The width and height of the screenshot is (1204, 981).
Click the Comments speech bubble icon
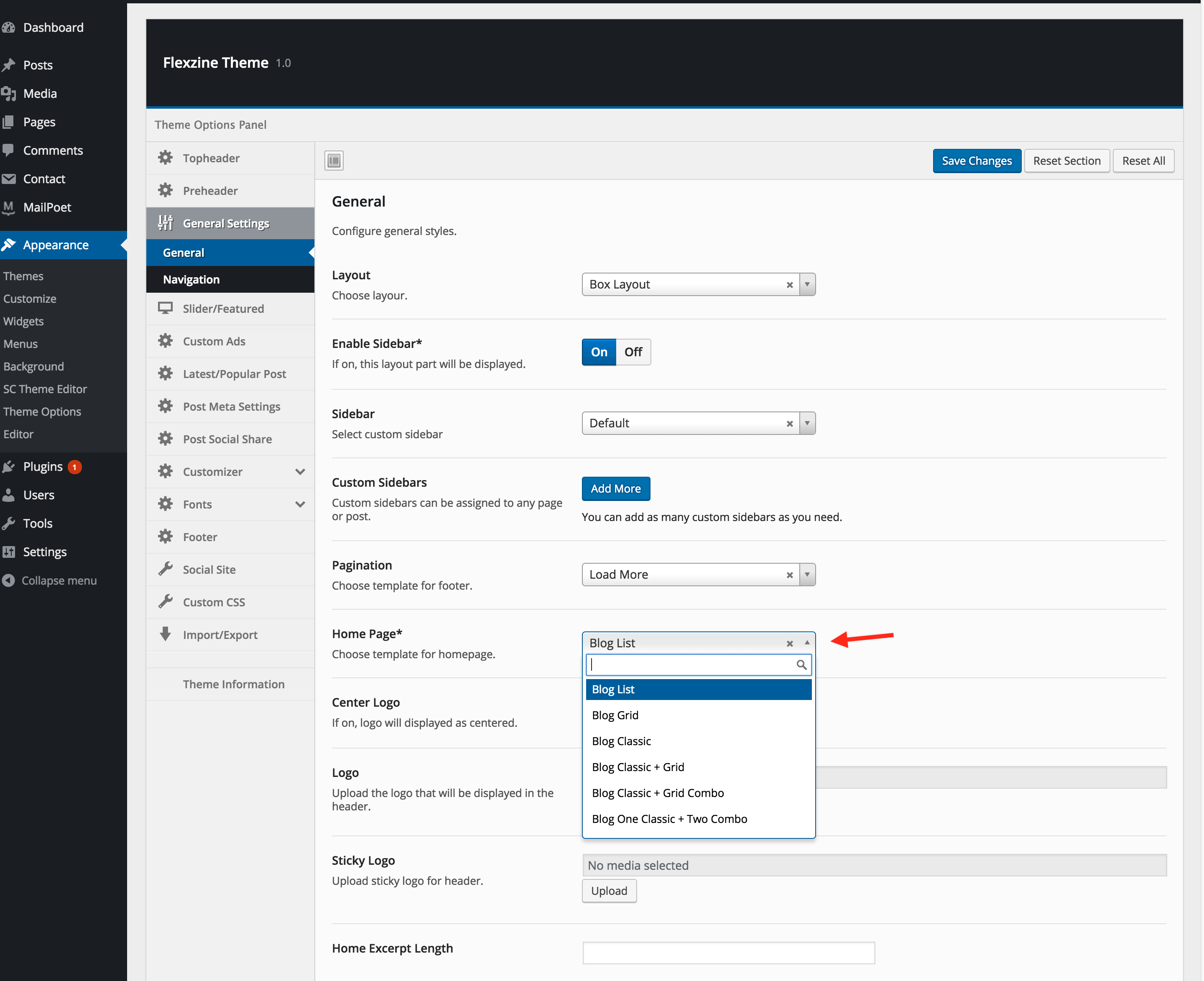click(x=8, y=150)
